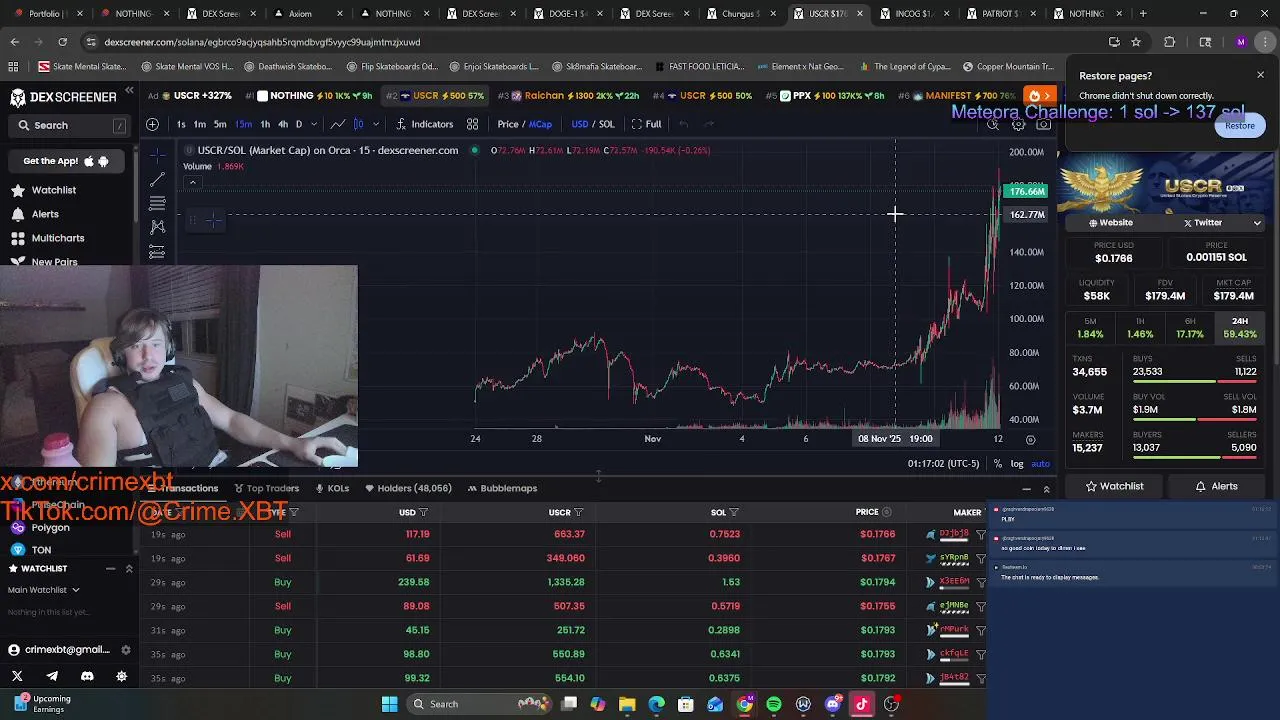
Task: Toggle auto scale on chart
Action: point(1040,464)
